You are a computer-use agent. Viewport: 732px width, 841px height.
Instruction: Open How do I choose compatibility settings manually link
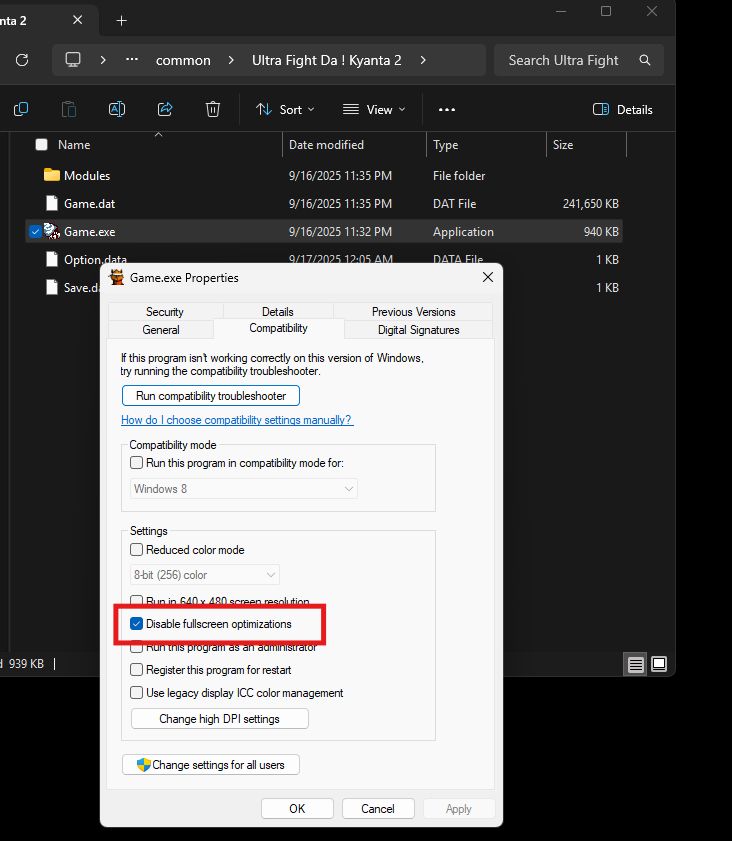click(237, 420)
